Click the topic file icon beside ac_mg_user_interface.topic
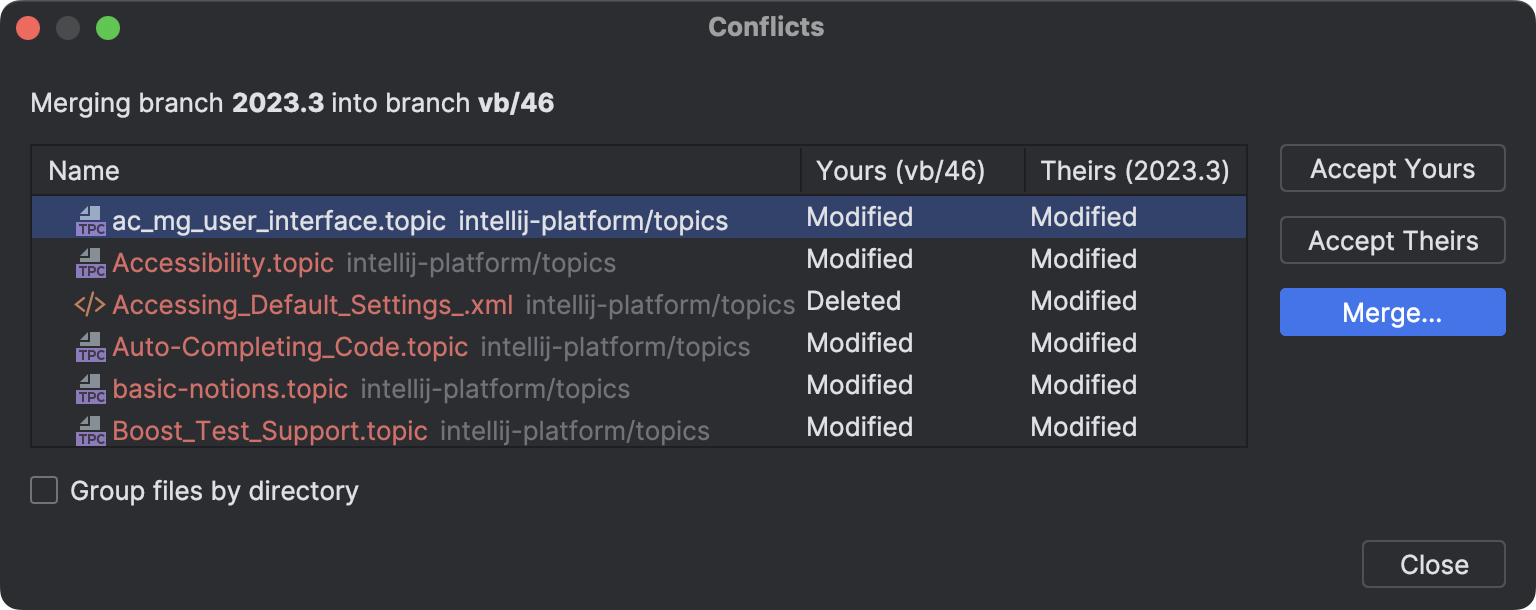This screenshot has width=1536, height=610. coord(91,219)
